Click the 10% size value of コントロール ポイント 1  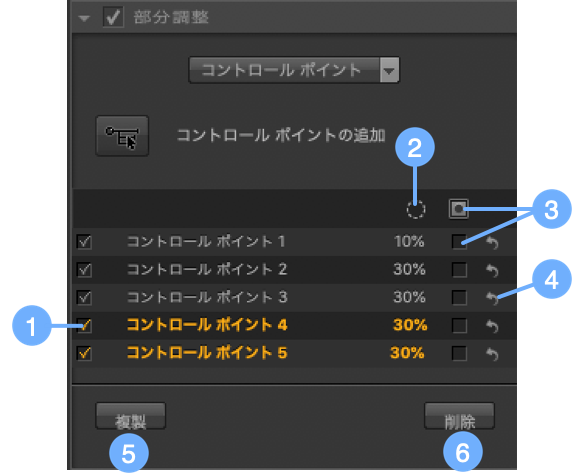(409, 242)
